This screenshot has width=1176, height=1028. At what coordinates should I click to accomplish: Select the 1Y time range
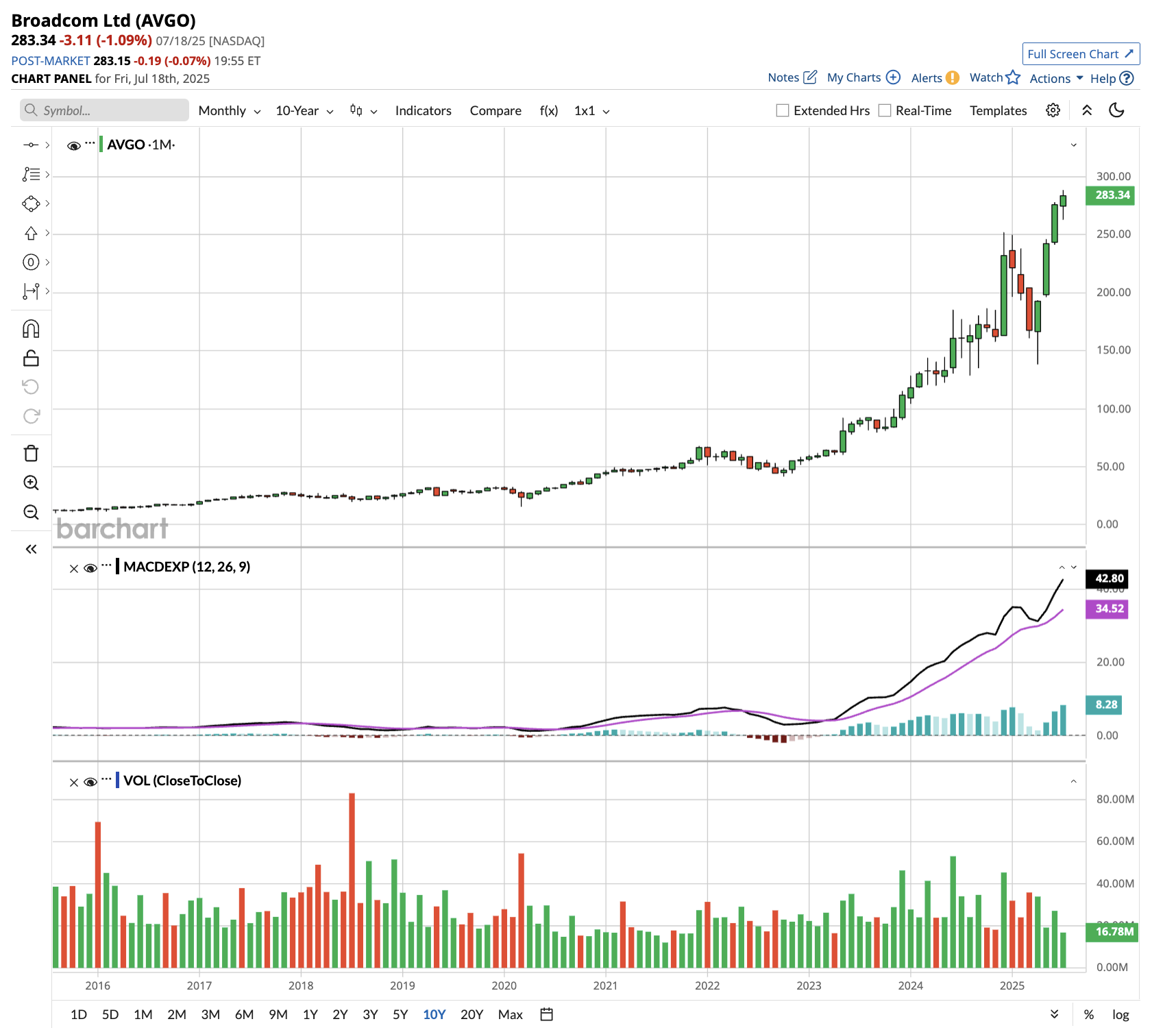tap(310, 1014)
